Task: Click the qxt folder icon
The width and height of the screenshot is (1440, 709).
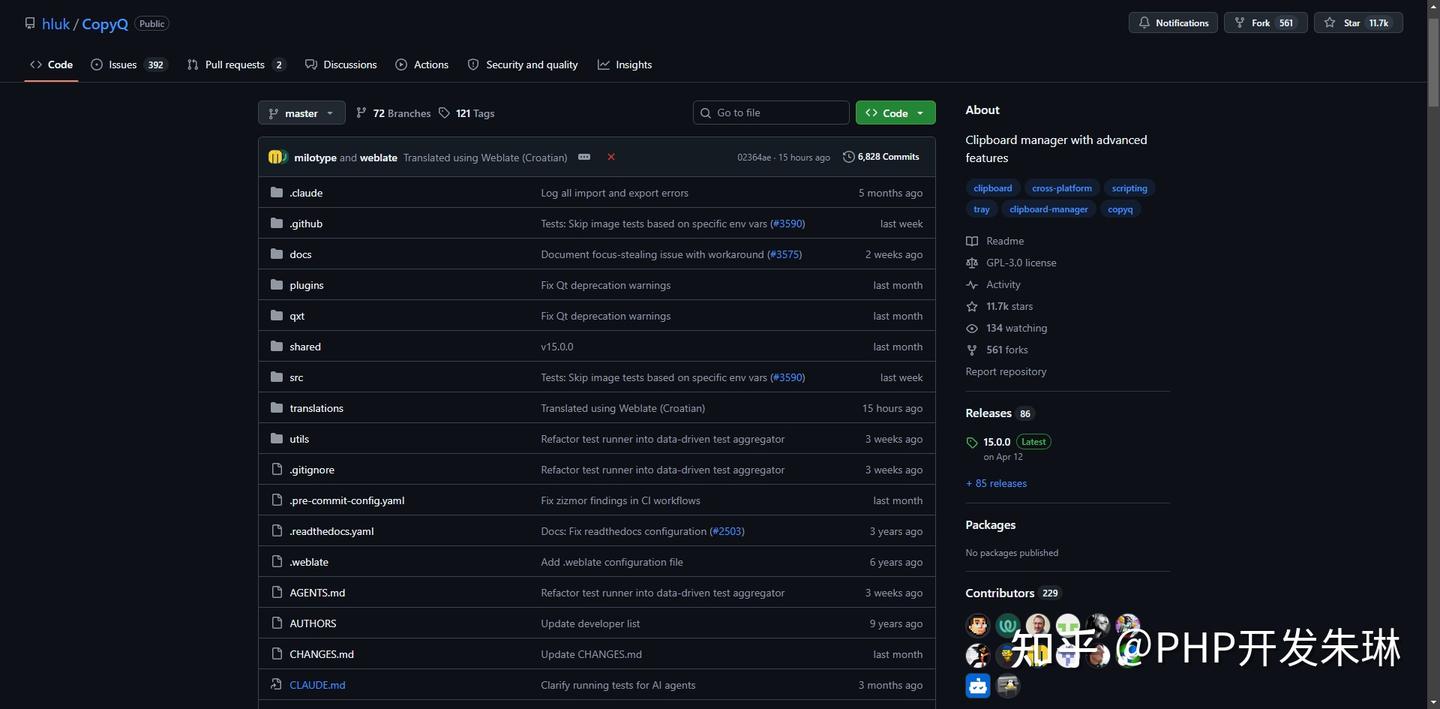Action: (x=277, y=316)
